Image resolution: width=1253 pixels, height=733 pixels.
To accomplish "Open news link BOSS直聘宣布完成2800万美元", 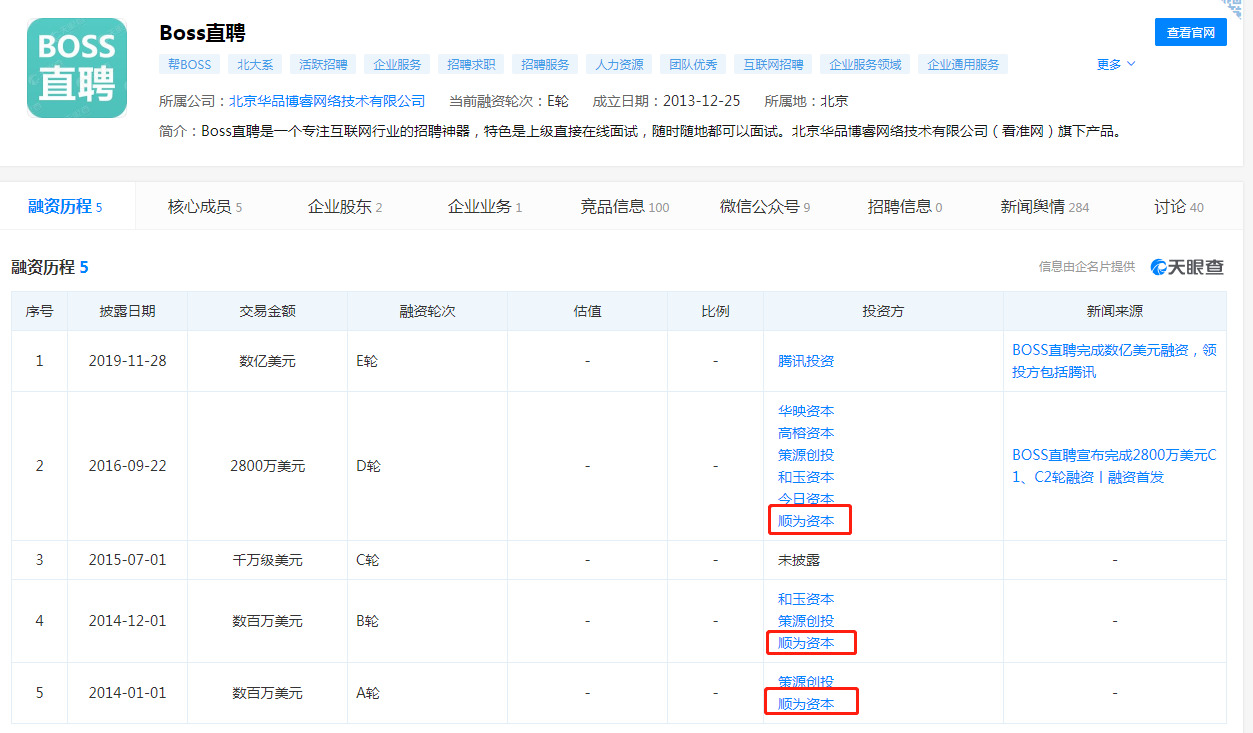I will [x=1114, y=466].
